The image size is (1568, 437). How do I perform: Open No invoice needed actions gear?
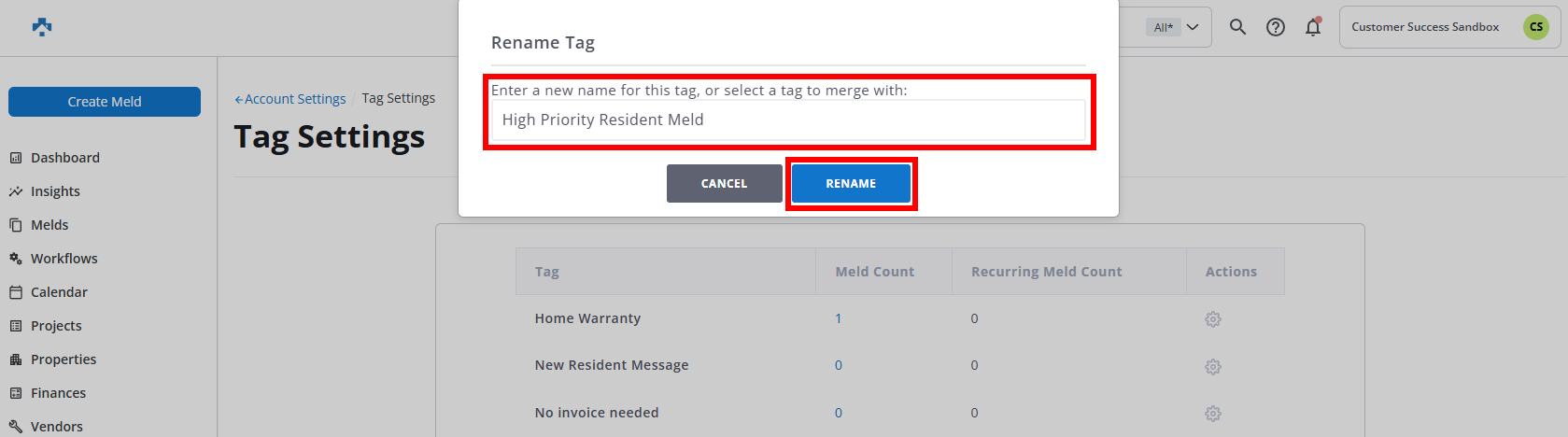pos(1212,413)
